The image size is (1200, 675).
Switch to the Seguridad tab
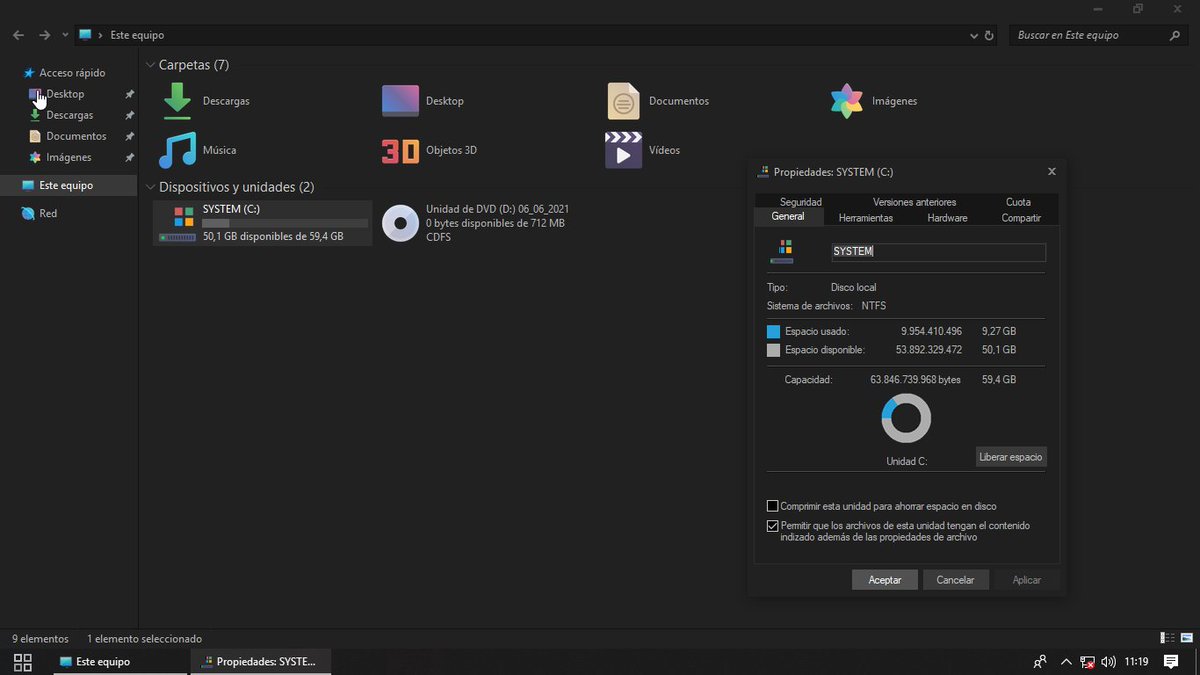coord(801,202)
